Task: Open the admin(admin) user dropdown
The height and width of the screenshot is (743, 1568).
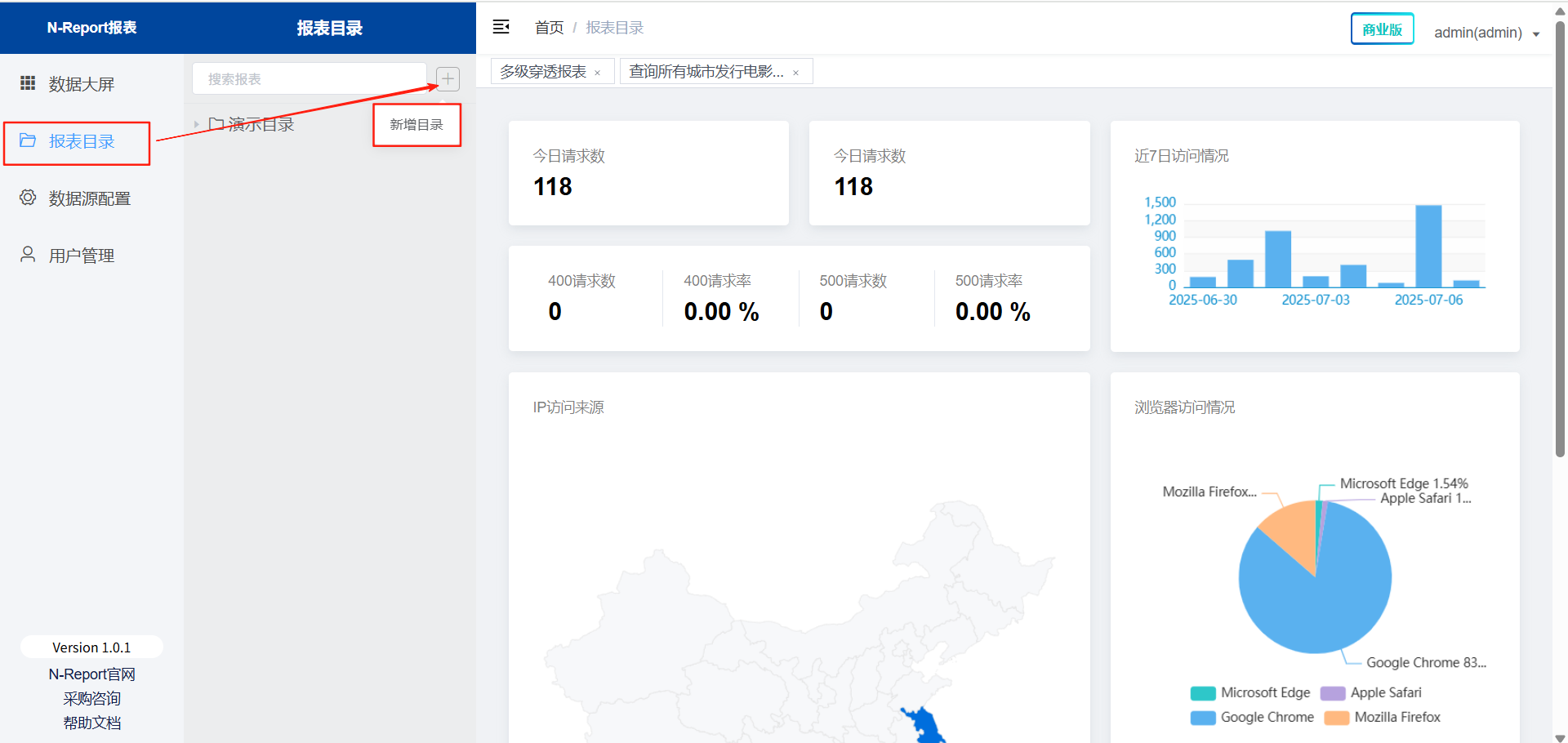Action: pos(1486,33)
